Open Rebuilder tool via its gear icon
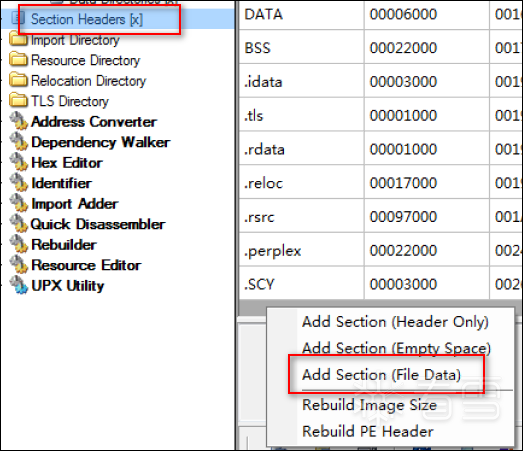The height and width of the screenshot is (451, 523). click(x=18, y=244)
